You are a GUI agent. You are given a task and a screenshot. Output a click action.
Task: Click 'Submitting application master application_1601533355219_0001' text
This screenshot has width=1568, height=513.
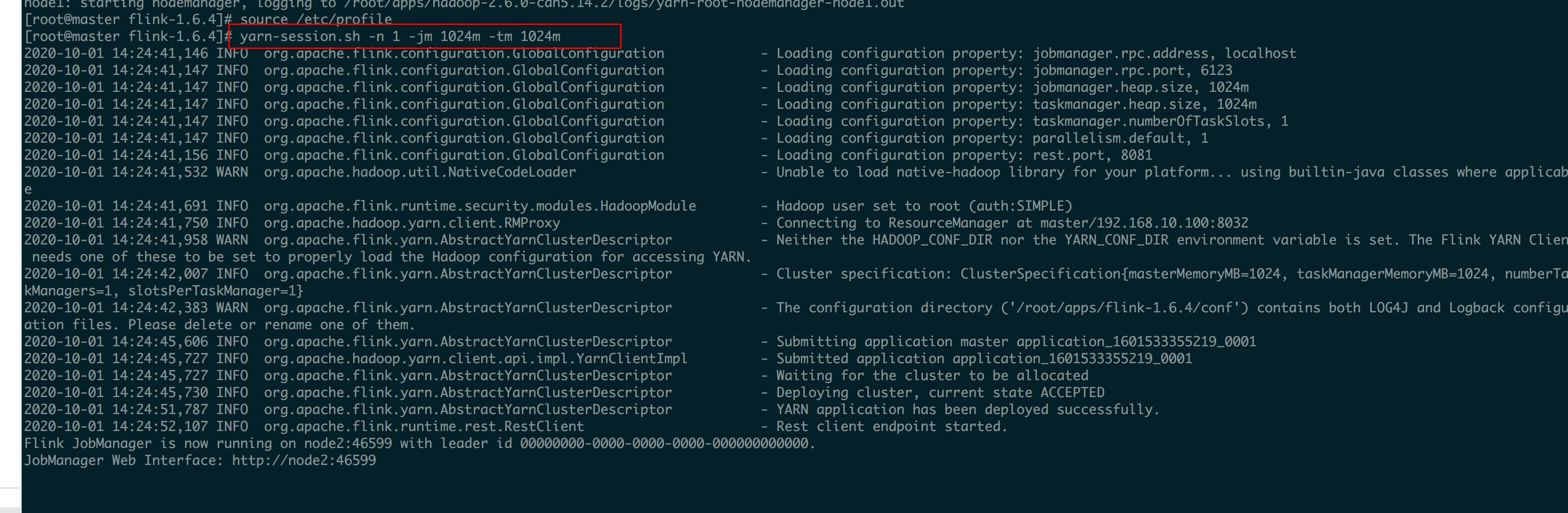point(1016,342)
